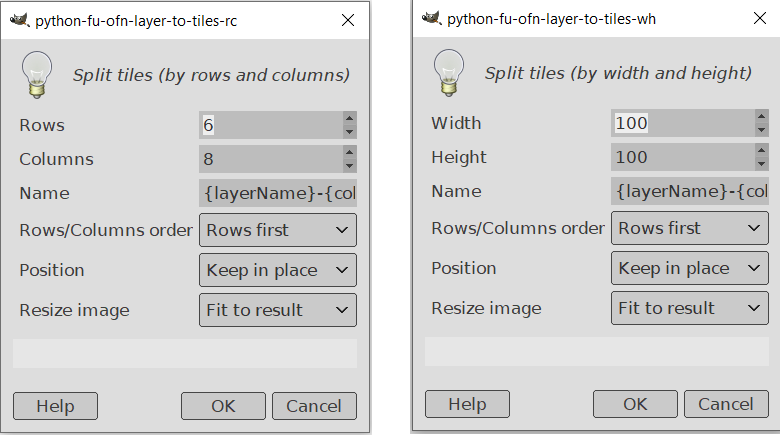The image size is (780, 435).
Task: Open Resize image dropdown in left dialog
Action: pyautogui.click(x=277, y=310)
